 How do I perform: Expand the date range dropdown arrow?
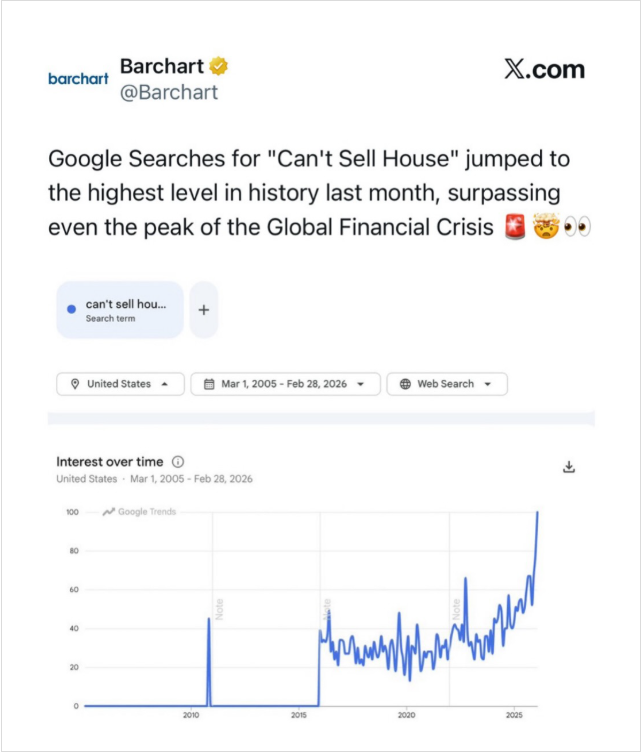[360, 384]
